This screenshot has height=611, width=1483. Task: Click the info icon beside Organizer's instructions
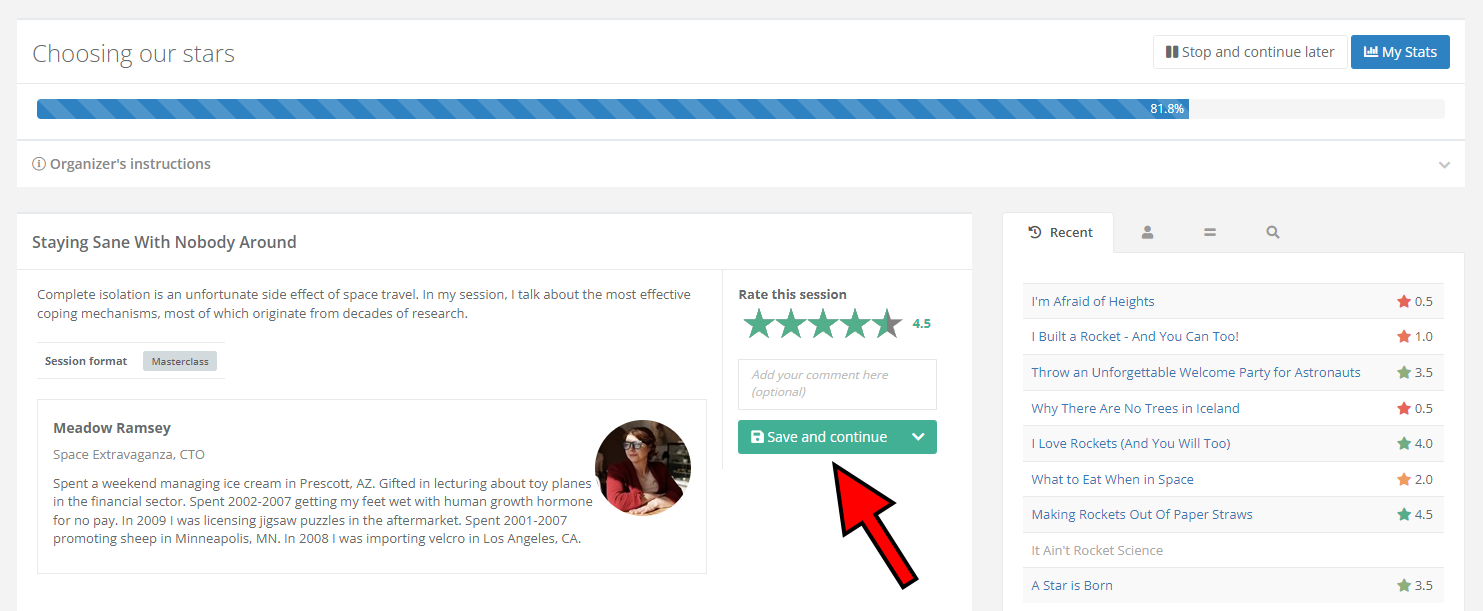tap(39, 164)
